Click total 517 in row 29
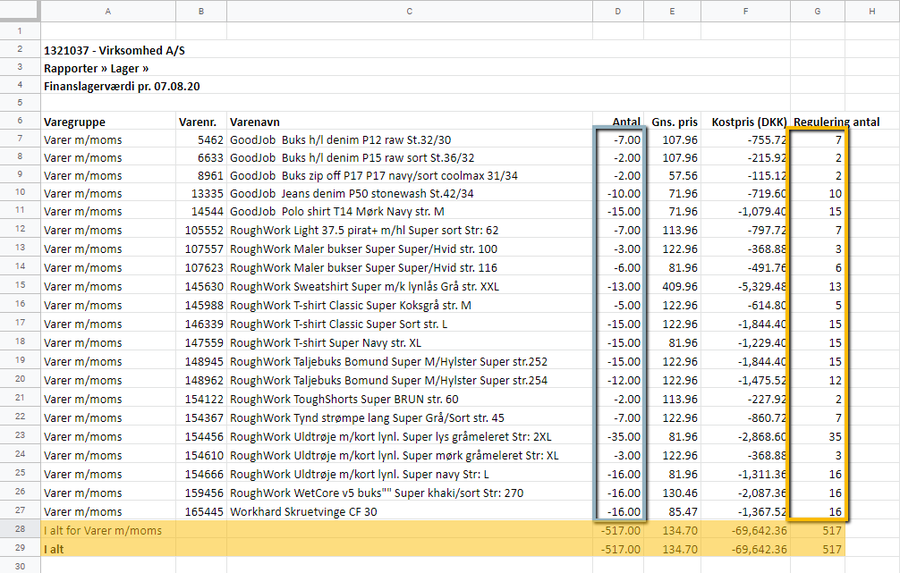The image size is (900, 573). click(832, 549)
